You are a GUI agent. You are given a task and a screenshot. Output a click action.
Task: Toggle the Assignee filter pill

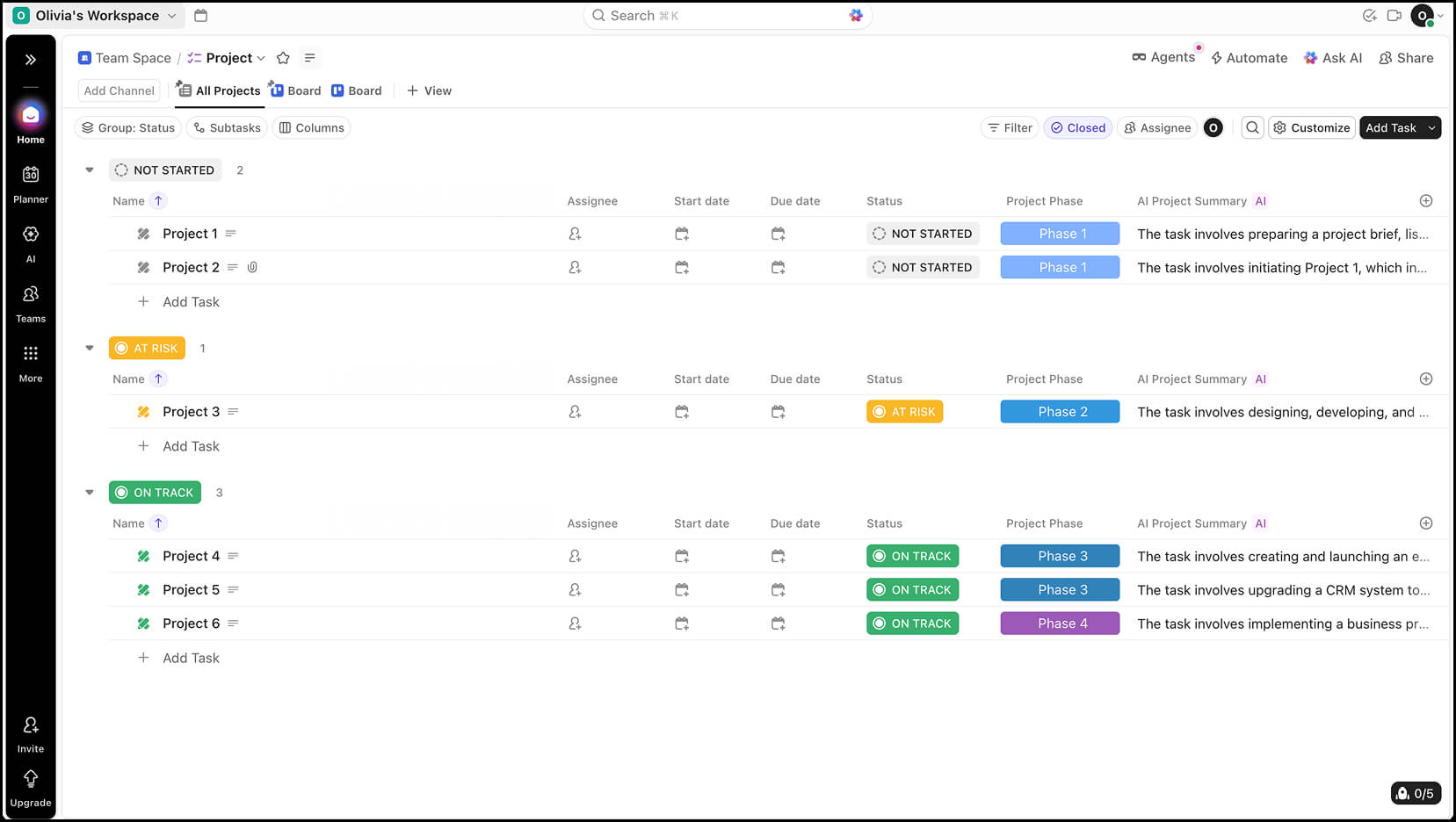[x=1157, y=128]
